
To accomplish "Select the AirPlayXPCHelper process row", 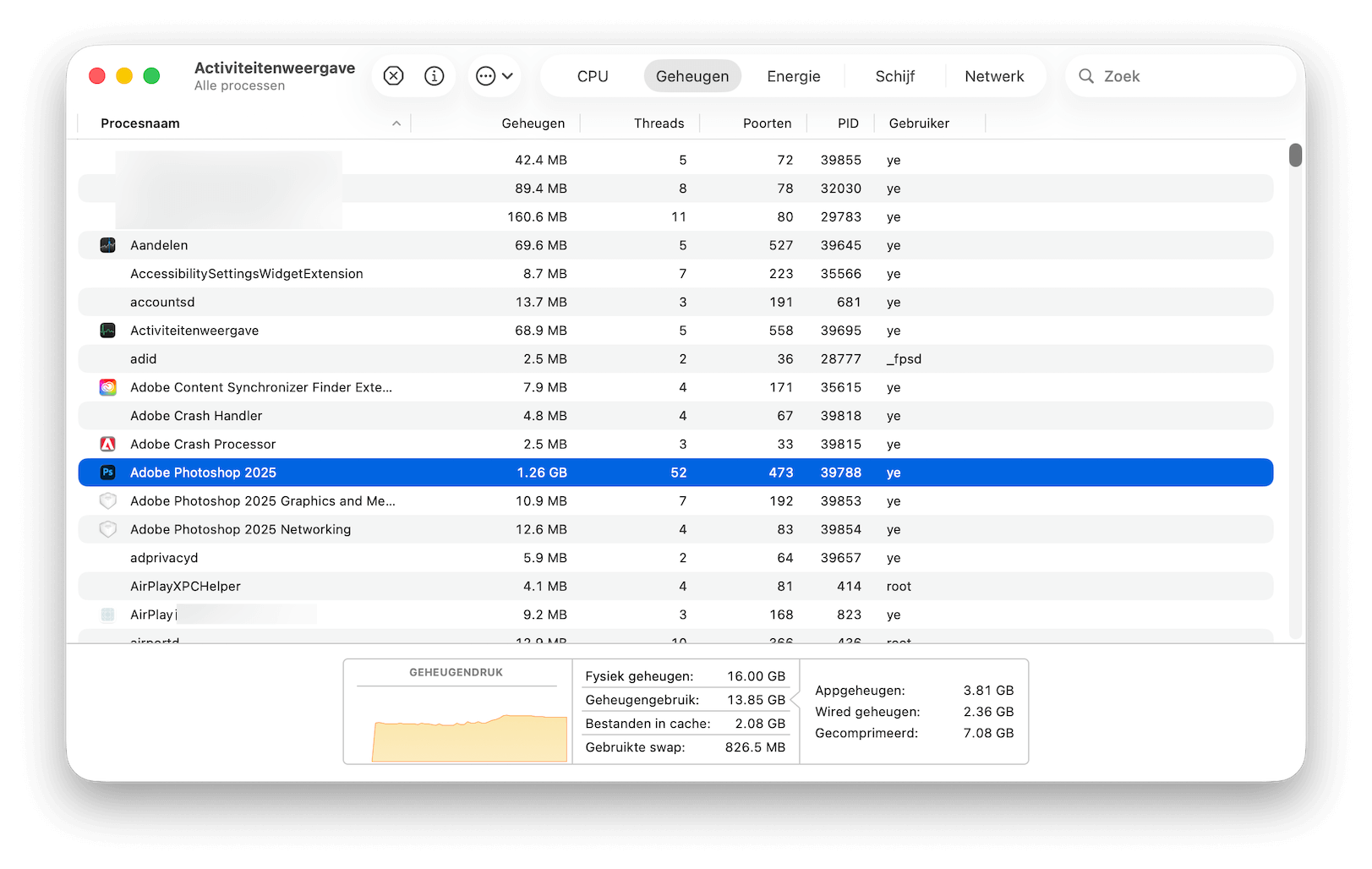I will [x=675, y=587].
